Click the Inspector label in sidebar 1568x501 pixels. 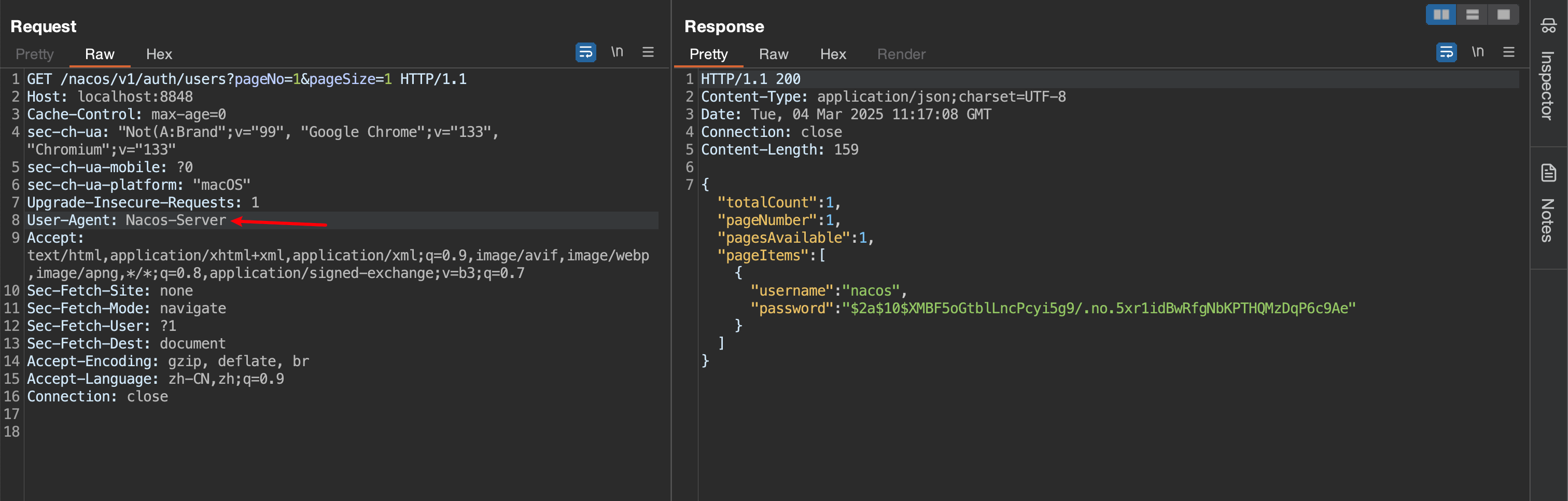(1548, 85)
